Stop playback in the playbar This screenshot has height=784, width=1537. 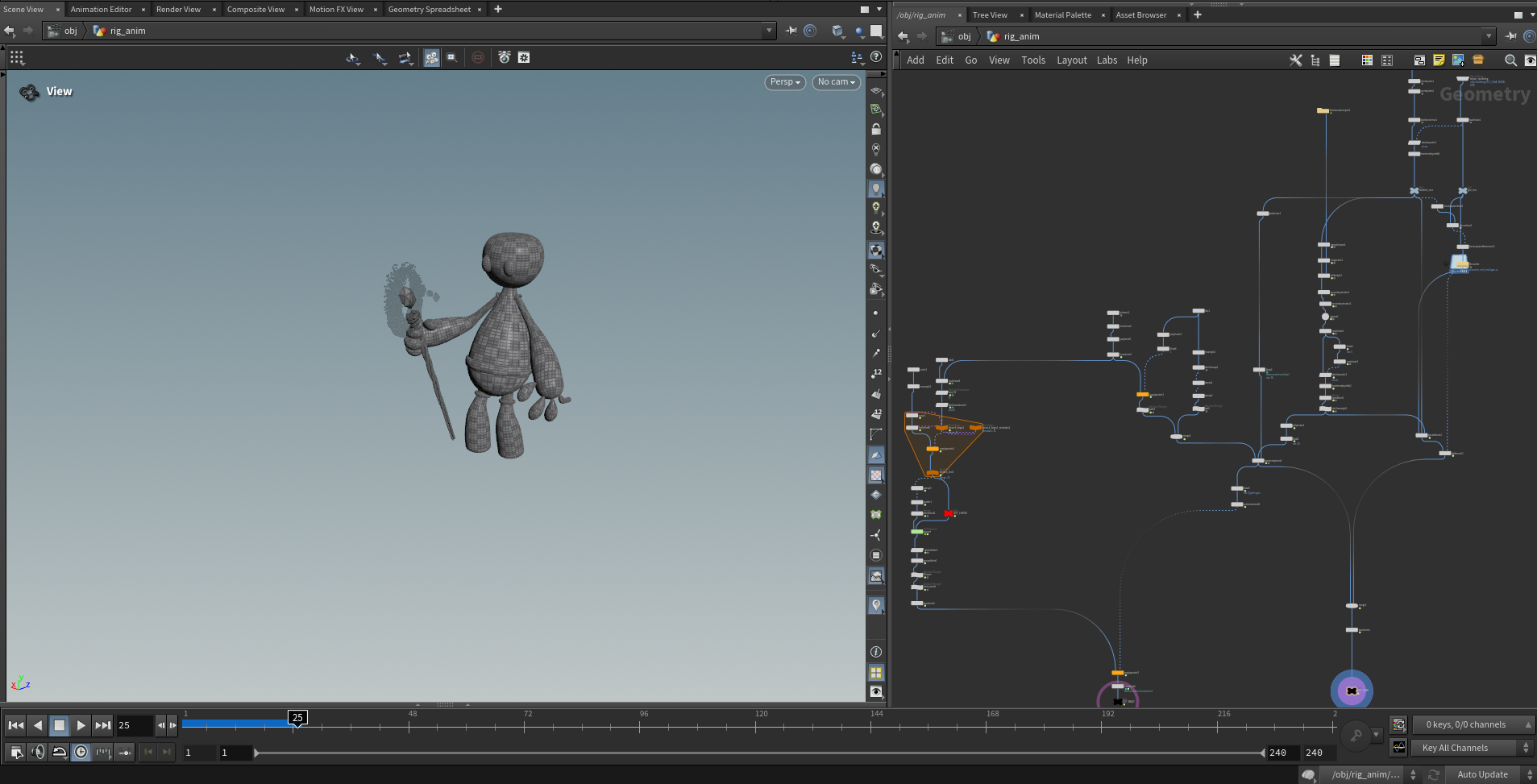pos(60,725)
